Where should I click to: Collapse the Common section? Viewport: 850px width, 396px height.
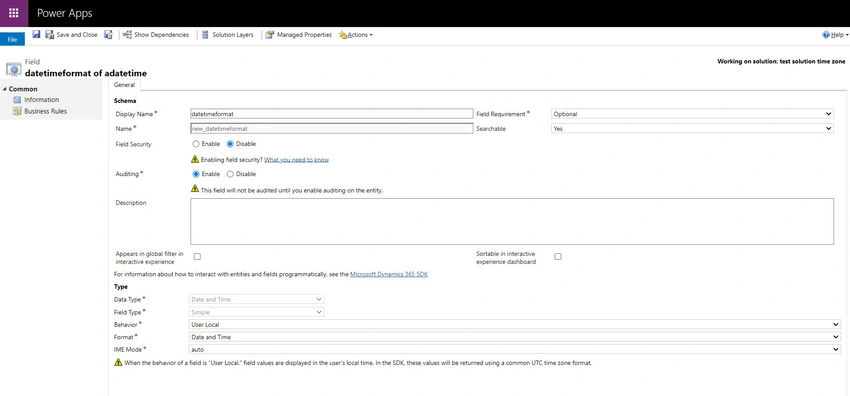4,89
